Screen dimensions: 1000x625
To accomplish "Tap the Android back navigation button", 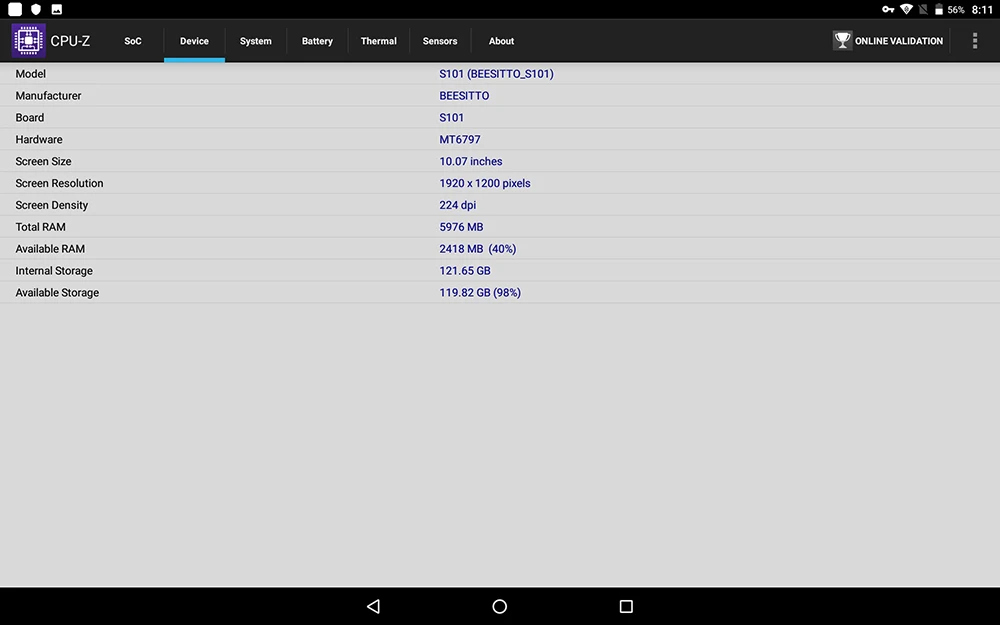I will (374, 606).
